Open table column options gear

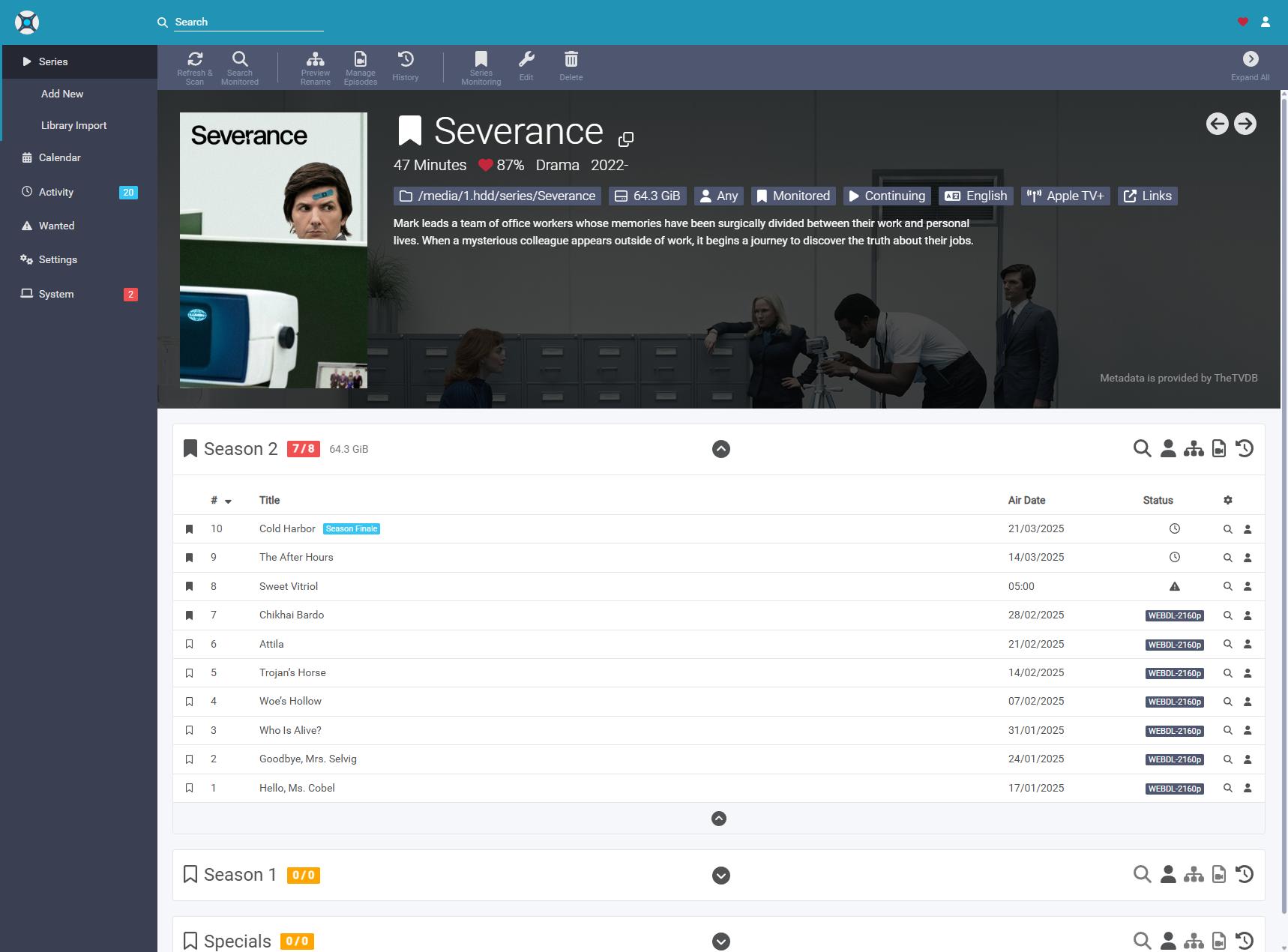point(1227,500)
